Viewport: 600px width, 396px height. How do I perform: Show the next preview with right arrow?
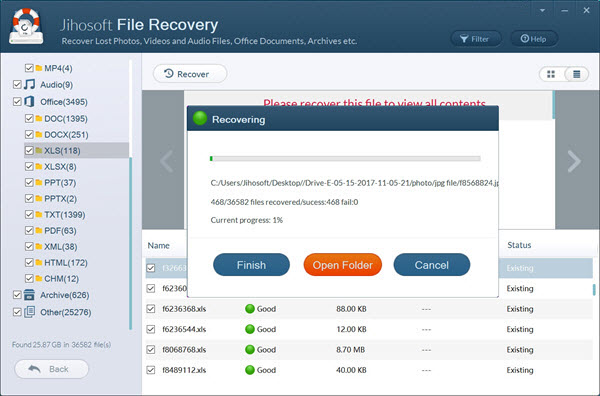[574, 161]
